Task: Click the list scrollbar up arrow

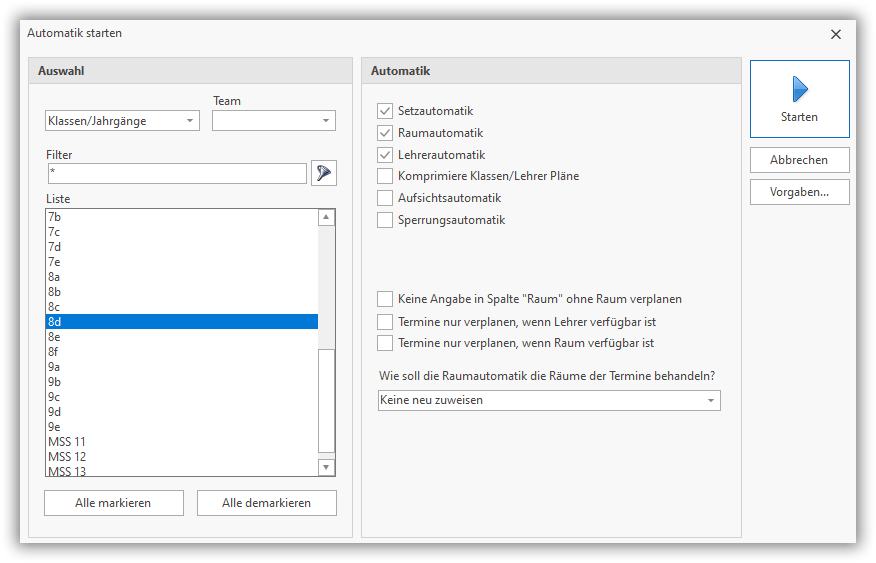Action: pyautogui.click(x=326, y=217)
